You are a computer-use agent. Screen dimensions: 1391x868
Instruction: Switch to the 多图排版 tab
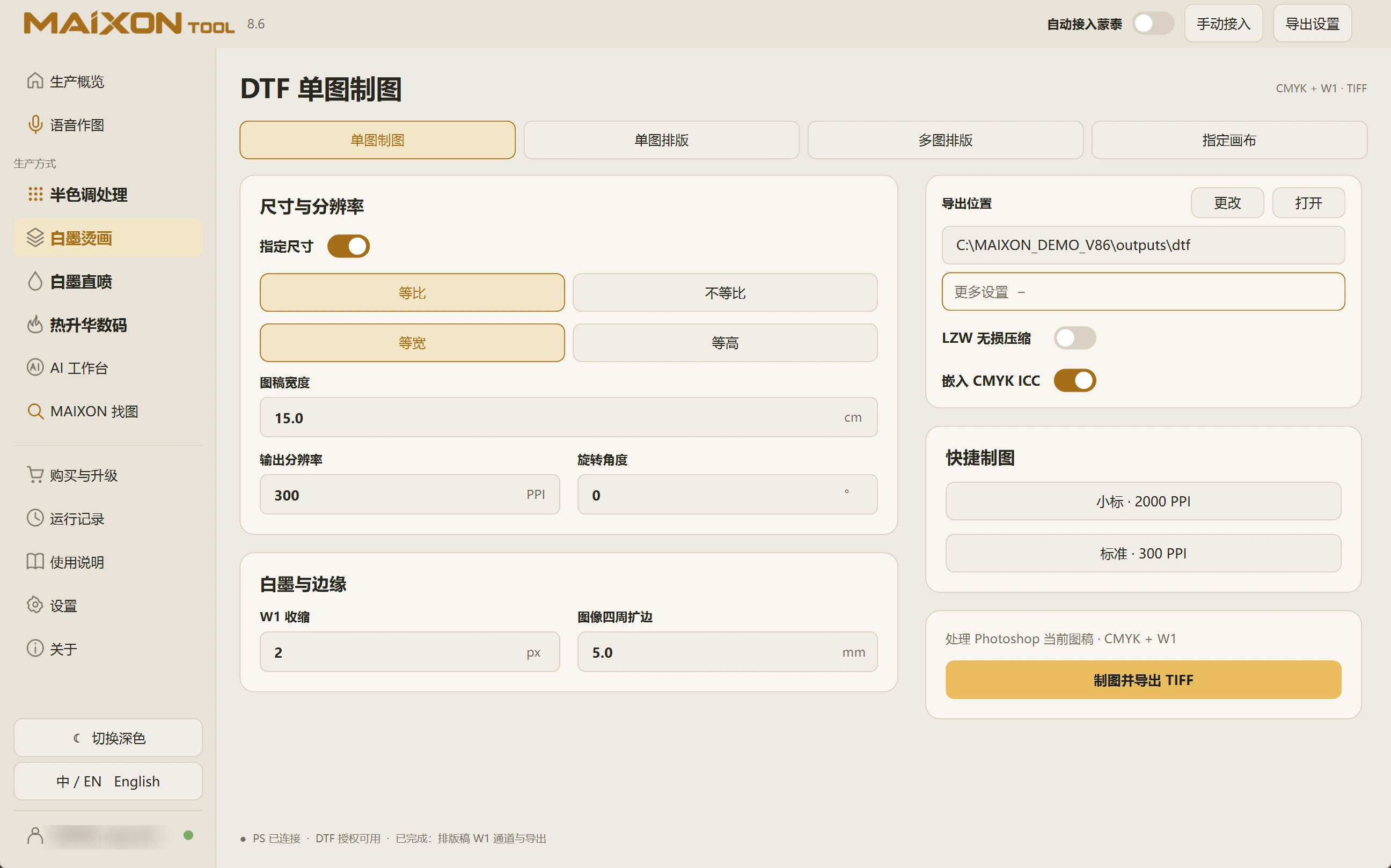point(946,140)
